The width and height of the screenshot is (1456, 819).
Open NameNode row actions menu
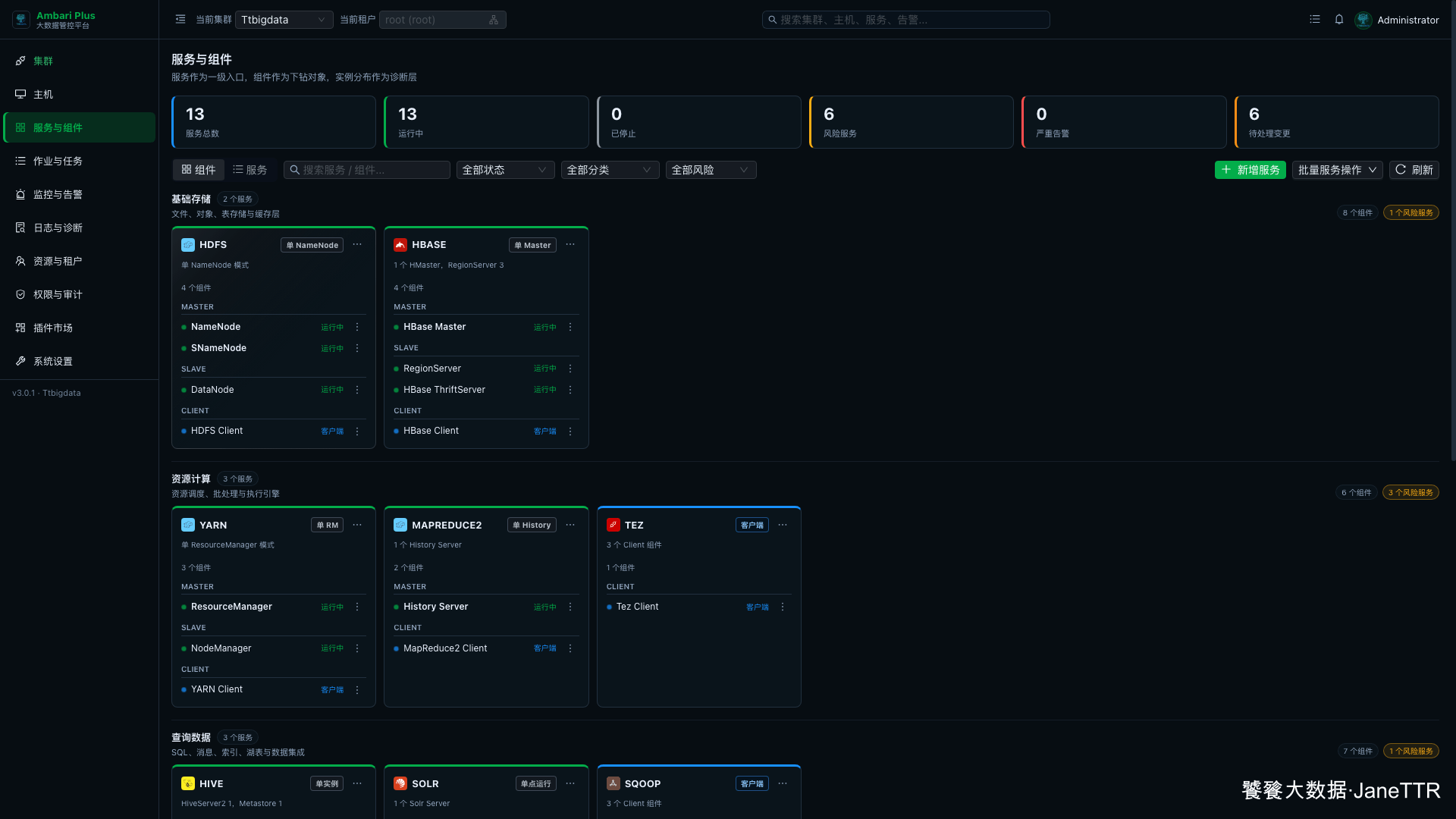point(357,327)
